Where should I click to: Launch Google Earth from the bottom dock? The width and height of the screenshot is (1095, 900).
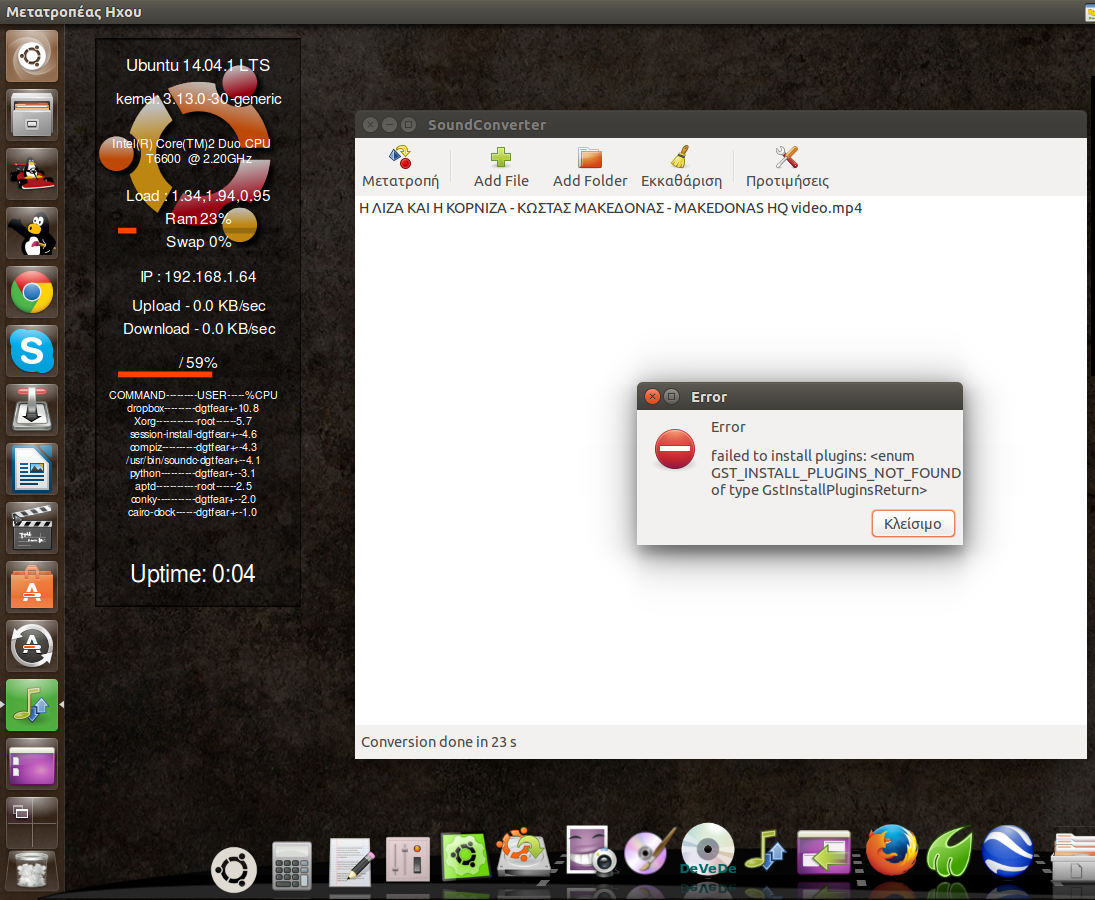pos(1008,852)
